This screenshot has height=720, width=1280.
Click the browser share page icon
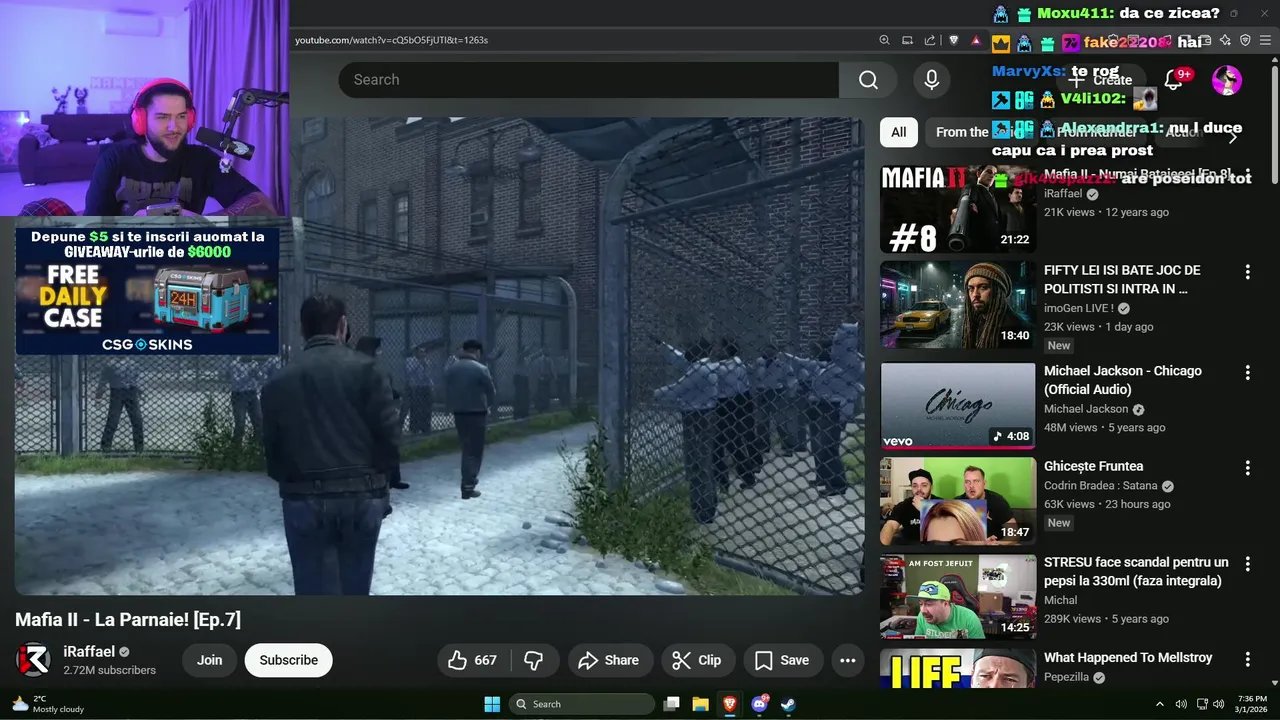[930, 40]
